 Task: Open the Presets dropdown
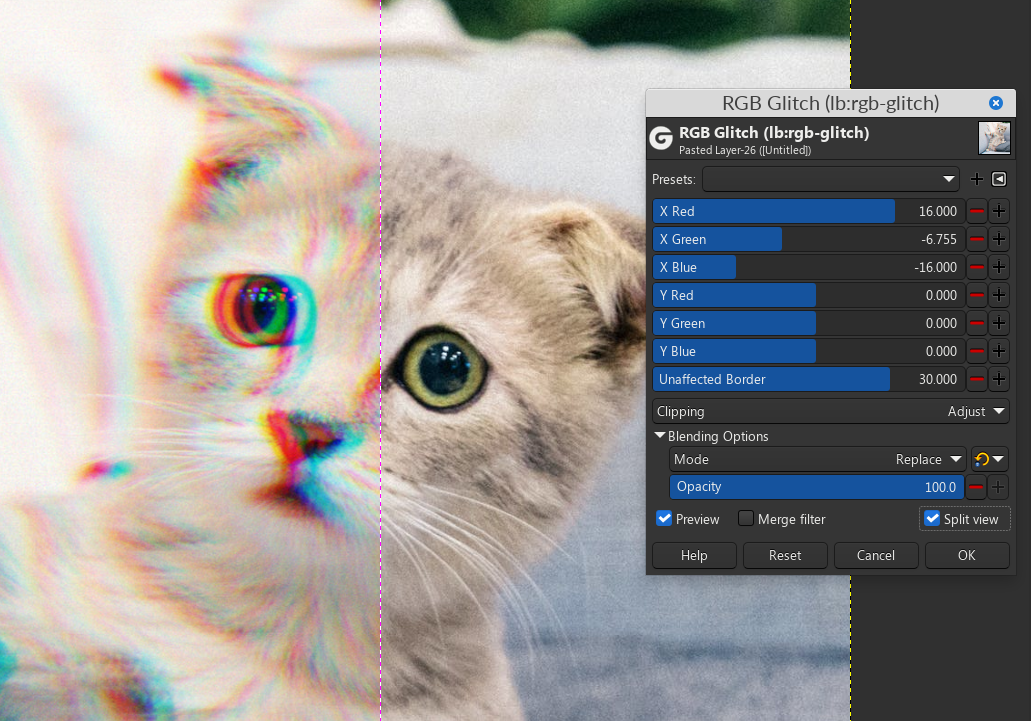click(x=831, y=179)
